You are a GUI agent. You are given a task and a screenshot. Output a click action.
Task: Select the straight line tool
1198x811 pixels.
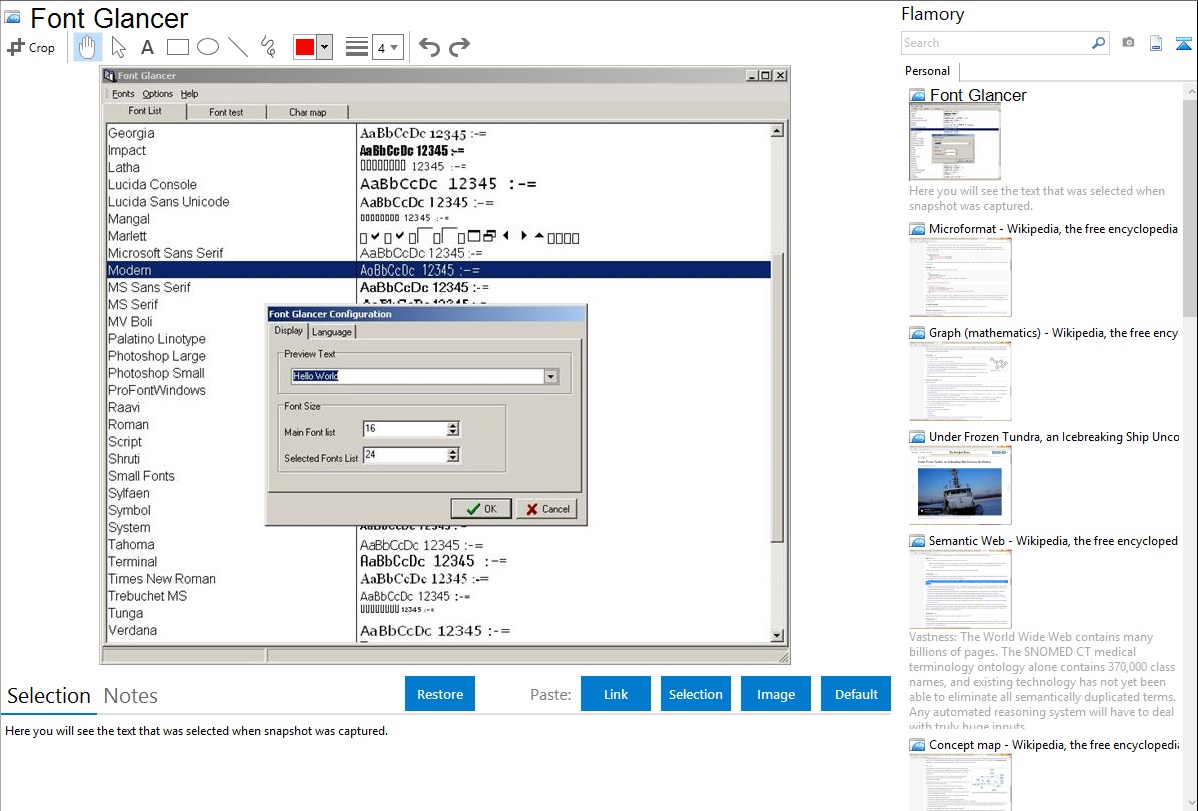tap(238, 47)
